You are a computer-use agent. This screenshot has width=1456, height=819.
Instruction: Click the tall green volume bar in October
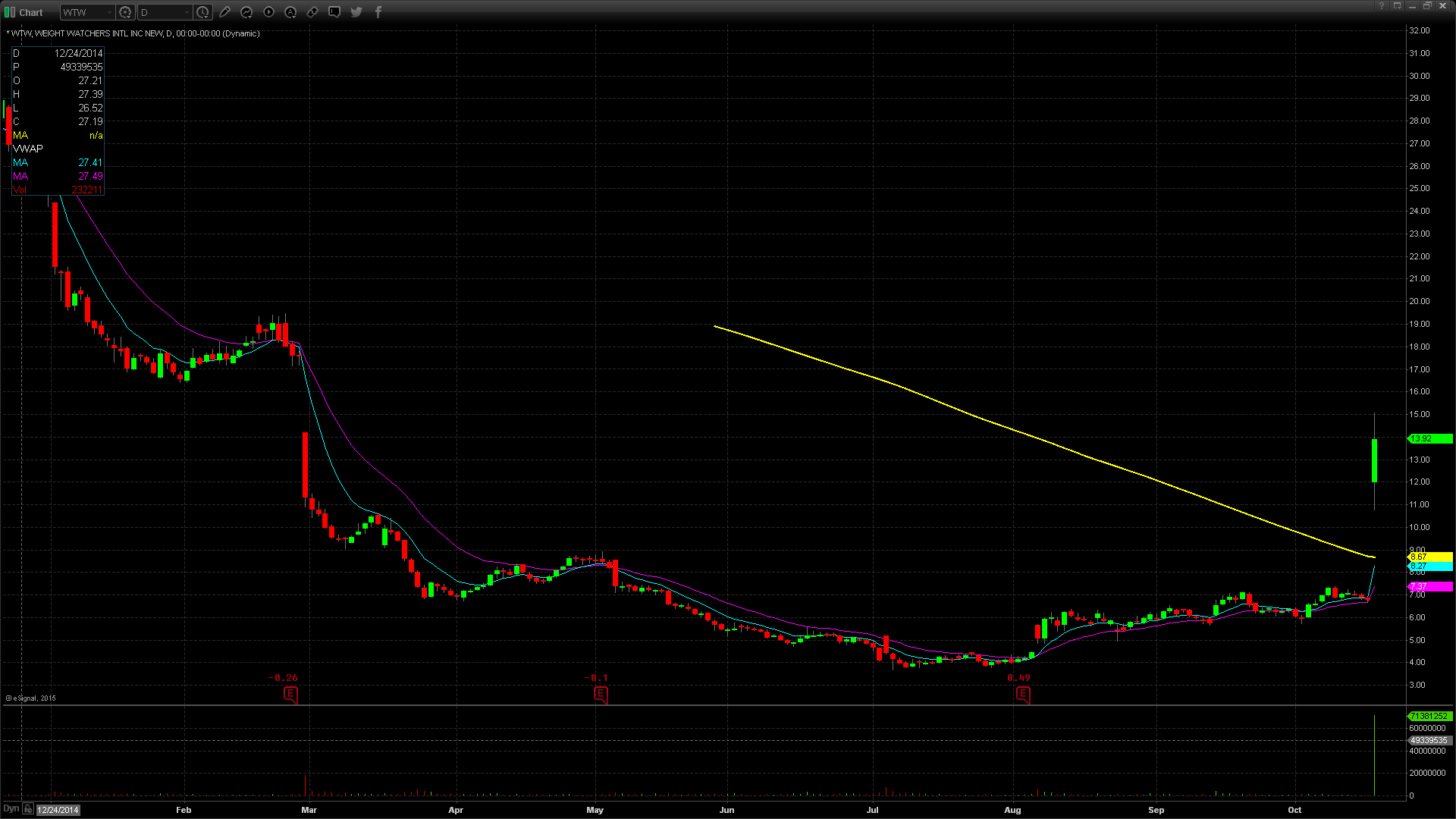coord(1374,756)
